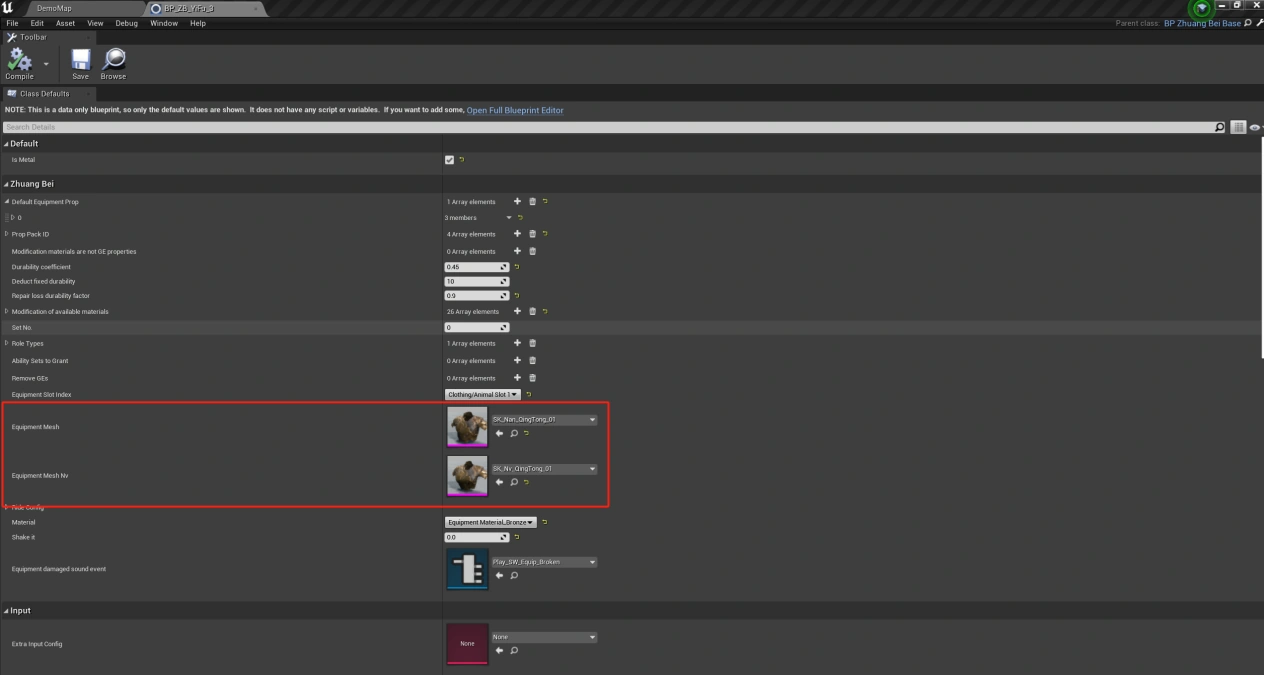Browse for Equipment Mesh asset with magnifier icon
The height and width of the screenshot is (675, 1264).
[513, 433]
